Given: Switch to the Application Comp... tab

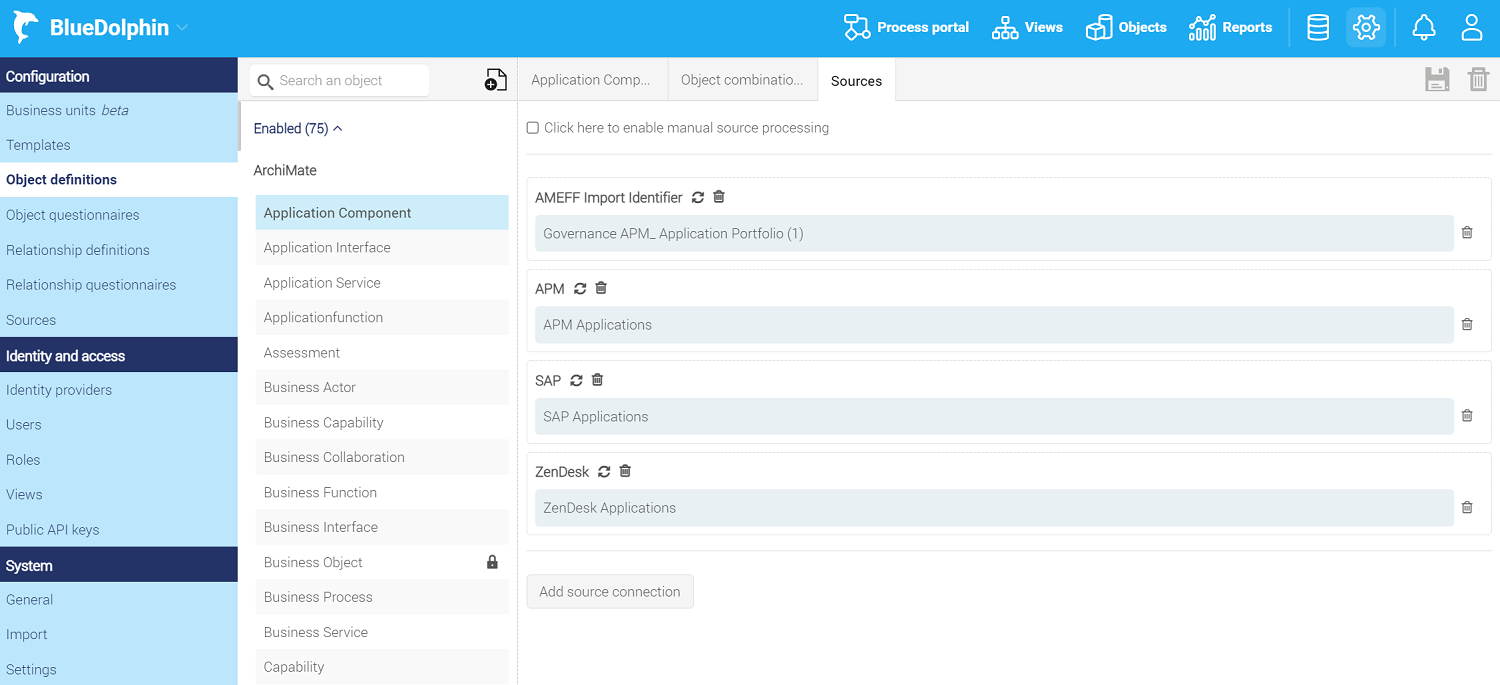Looking at the screenshot, I should [x=592, y=80].
